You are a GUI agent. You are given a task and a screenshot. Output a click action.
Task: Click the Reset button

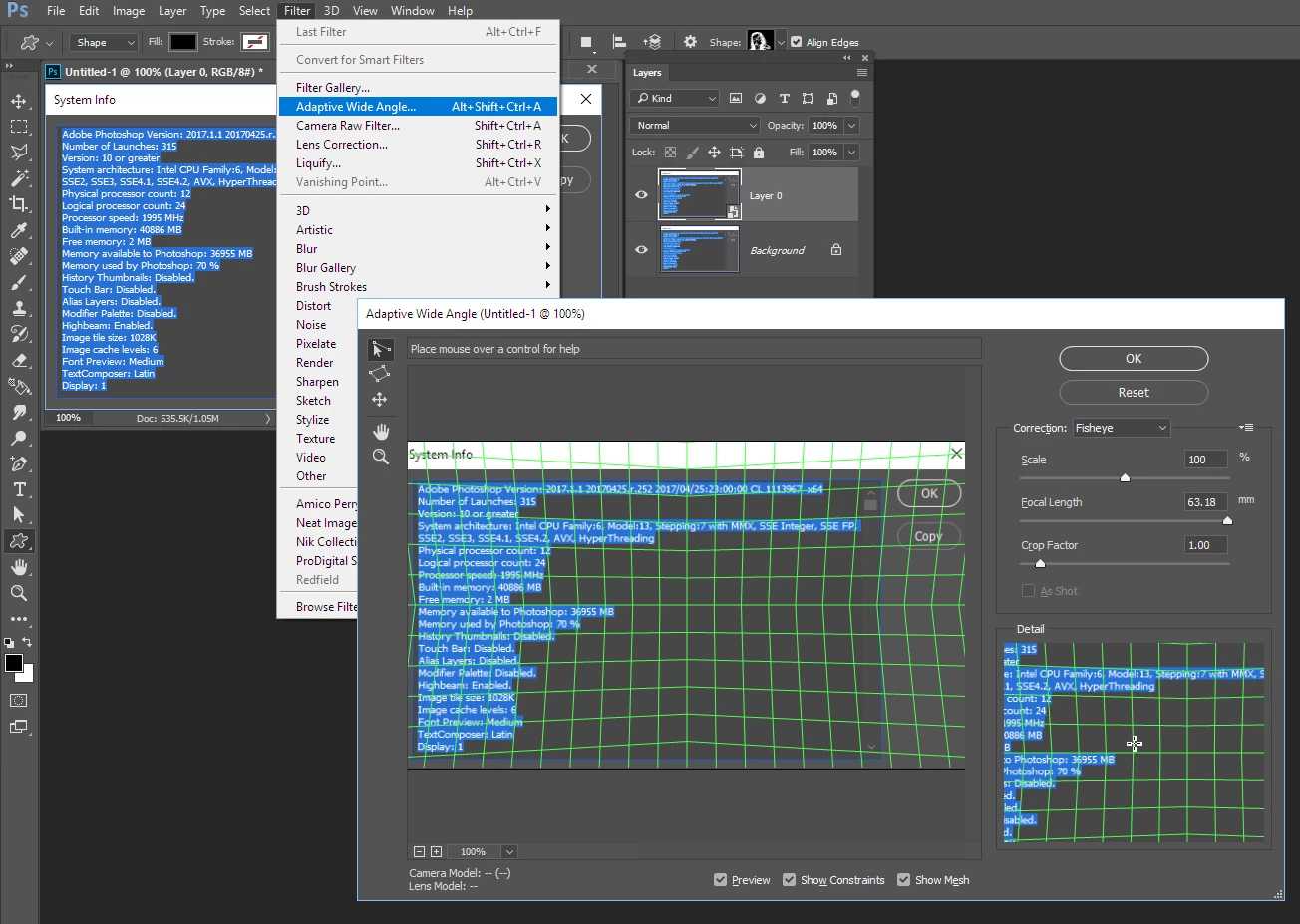click(1134, 393)
